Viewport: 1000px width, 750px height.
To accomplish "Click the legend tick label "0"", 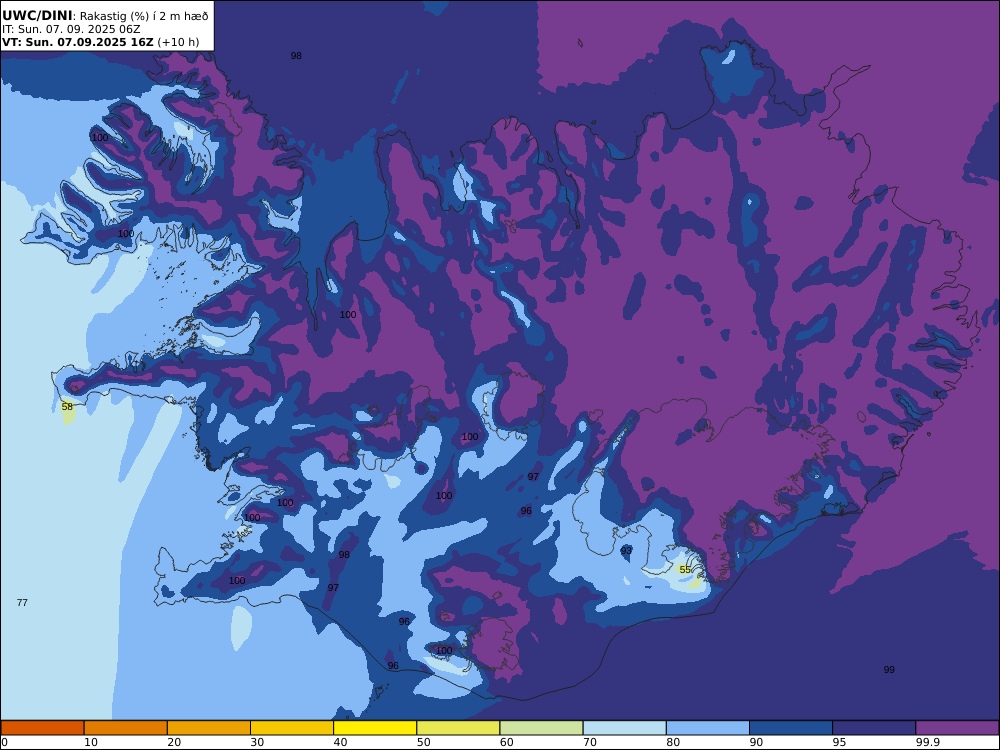I will (x=4, y=742).
